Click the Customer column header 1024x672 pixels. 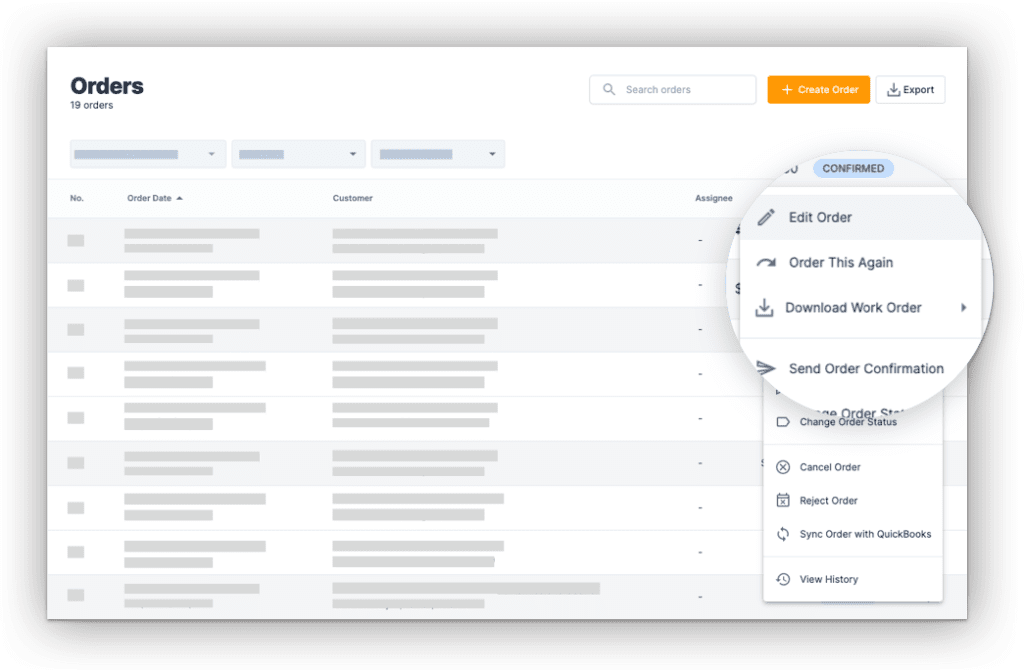(353, 198)
